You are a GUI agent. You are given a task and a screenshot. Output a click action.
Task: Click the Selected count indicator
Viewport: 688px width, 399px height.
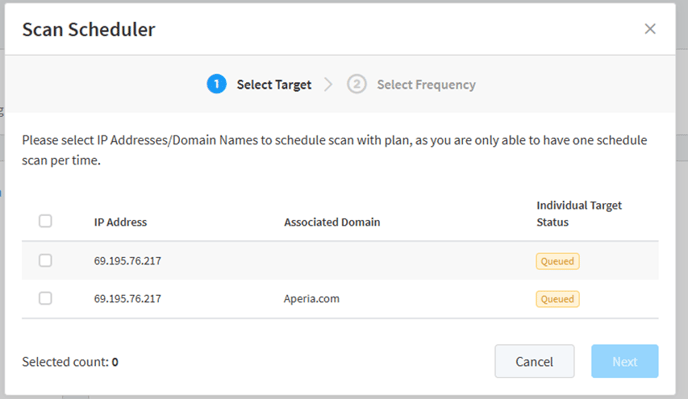(70, 362)
